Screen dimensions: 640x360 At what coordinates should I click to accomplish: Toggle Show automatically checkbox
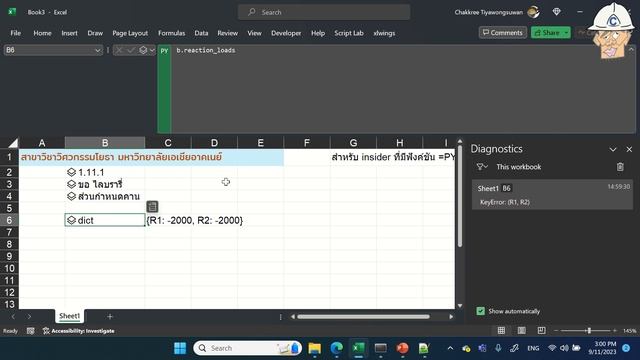click(480, 311)
